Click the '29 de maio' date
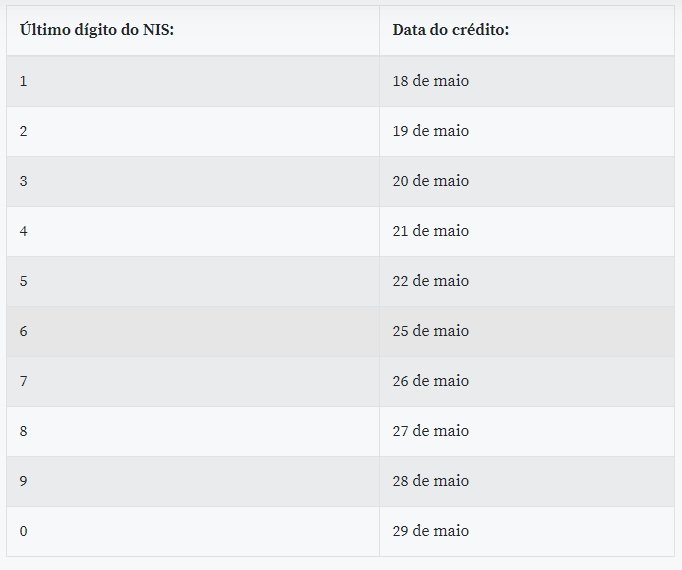Image resolution: width=682 pixels, height=570 pixels. click(x=431, y=531)
